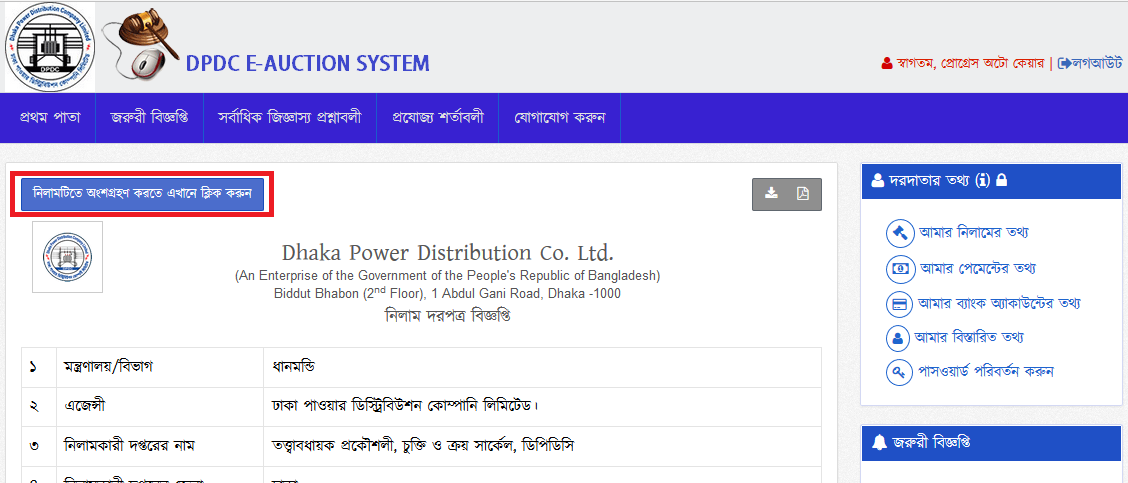Viewport: 1128px width, 483px height.
Task: Click the user icon next to স্বাগতম
Action: pyautogui.click(x=887, y=64)
